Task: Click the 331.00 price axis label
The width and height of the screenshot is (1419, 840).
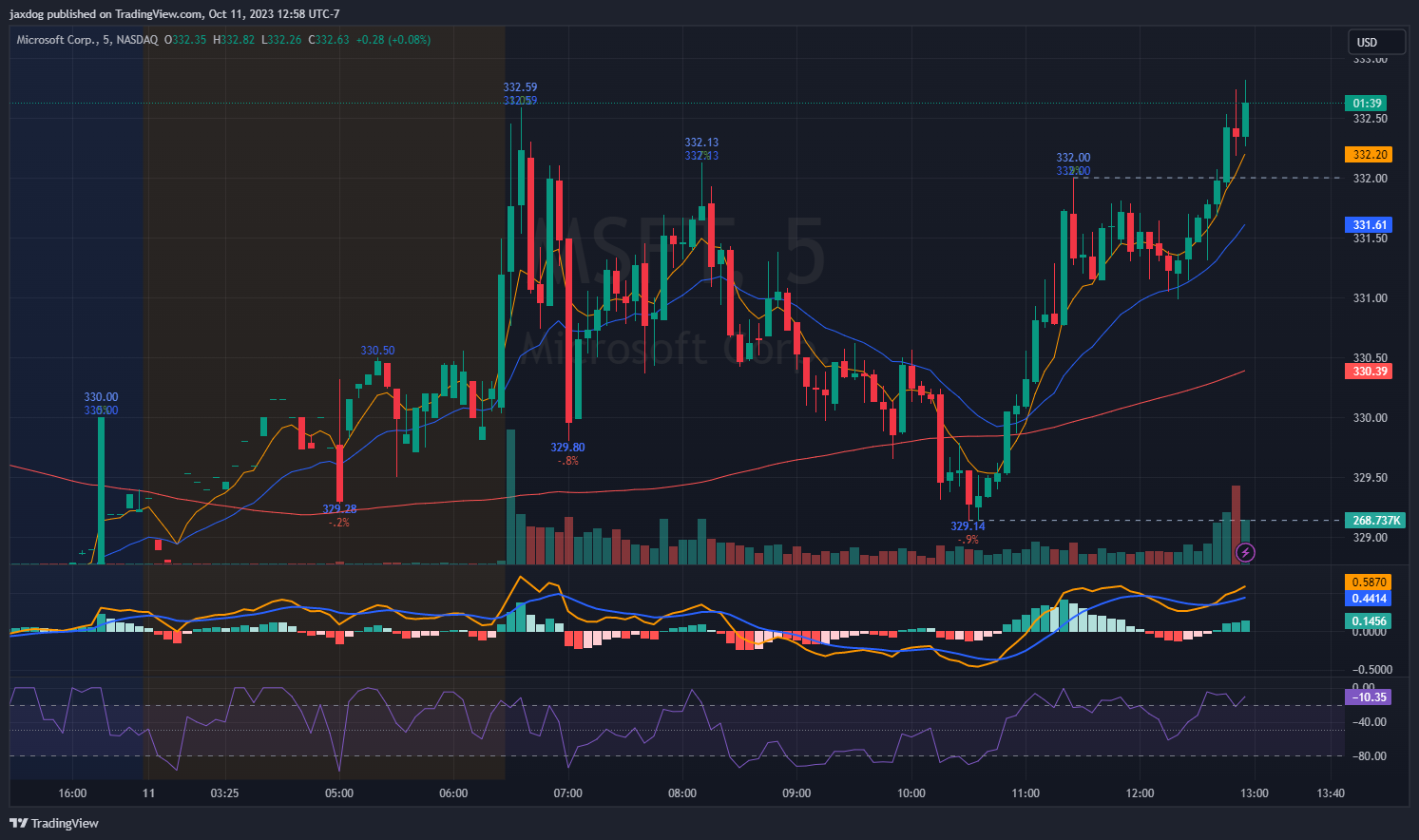Action: (1370, 298)
